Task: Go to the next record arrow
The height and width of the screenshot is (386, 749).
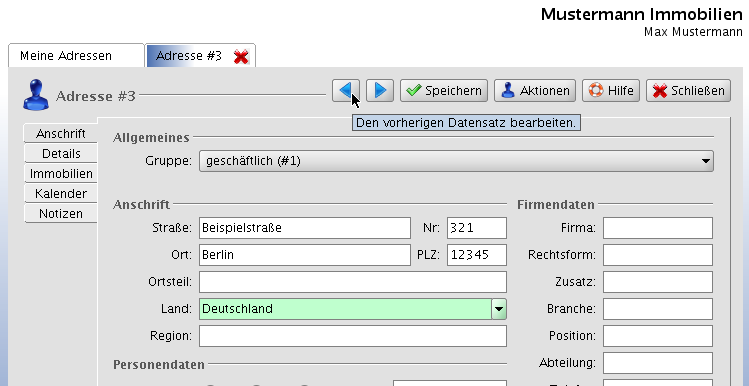Action: coord(380,90)
